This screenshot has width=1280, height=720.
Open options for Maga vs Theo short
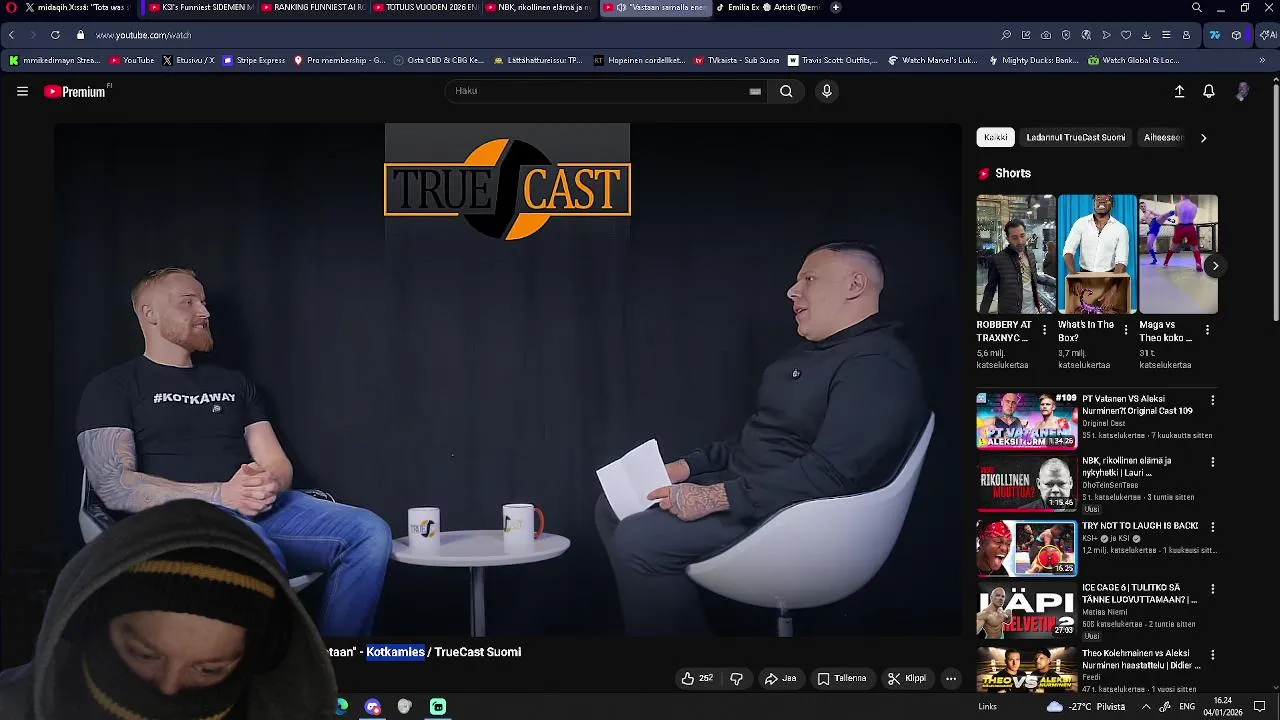pyautogui.click(x=1207, y=330)
